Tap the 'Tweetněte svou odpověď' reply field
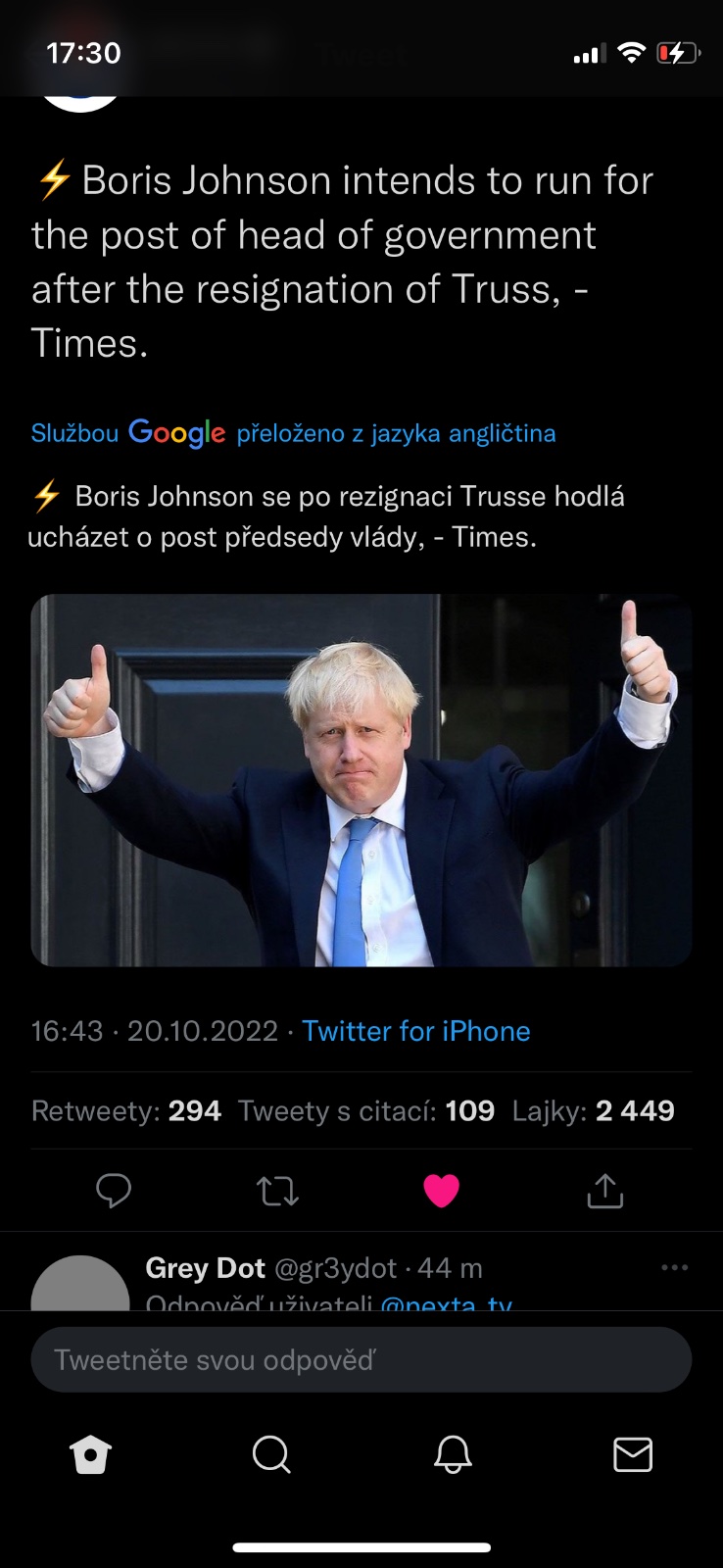The image size is (723, 1568). pyautogui.click(x=361, y=1359)
